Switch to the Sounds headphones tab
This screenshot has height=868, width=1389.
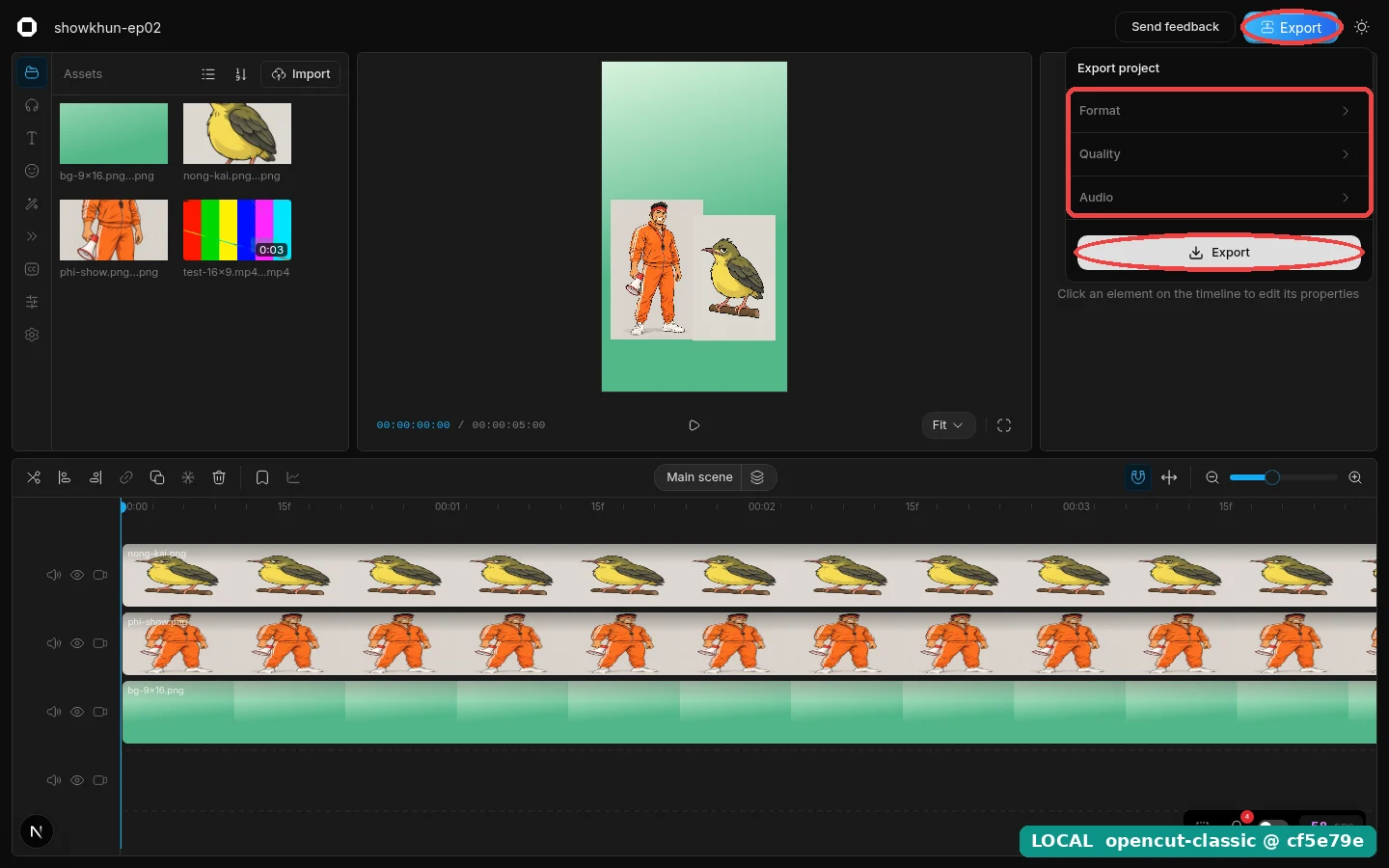(32, 105)
